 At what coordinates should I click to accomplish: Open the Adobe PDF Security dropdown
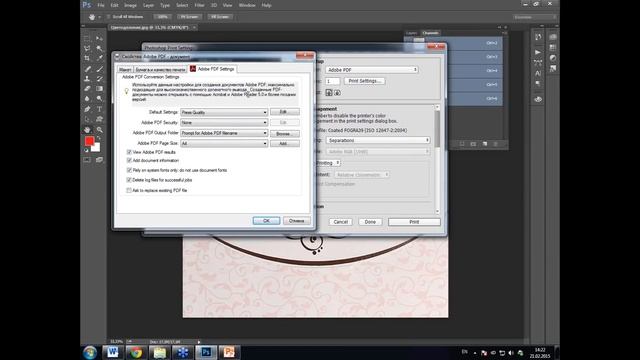224,122
